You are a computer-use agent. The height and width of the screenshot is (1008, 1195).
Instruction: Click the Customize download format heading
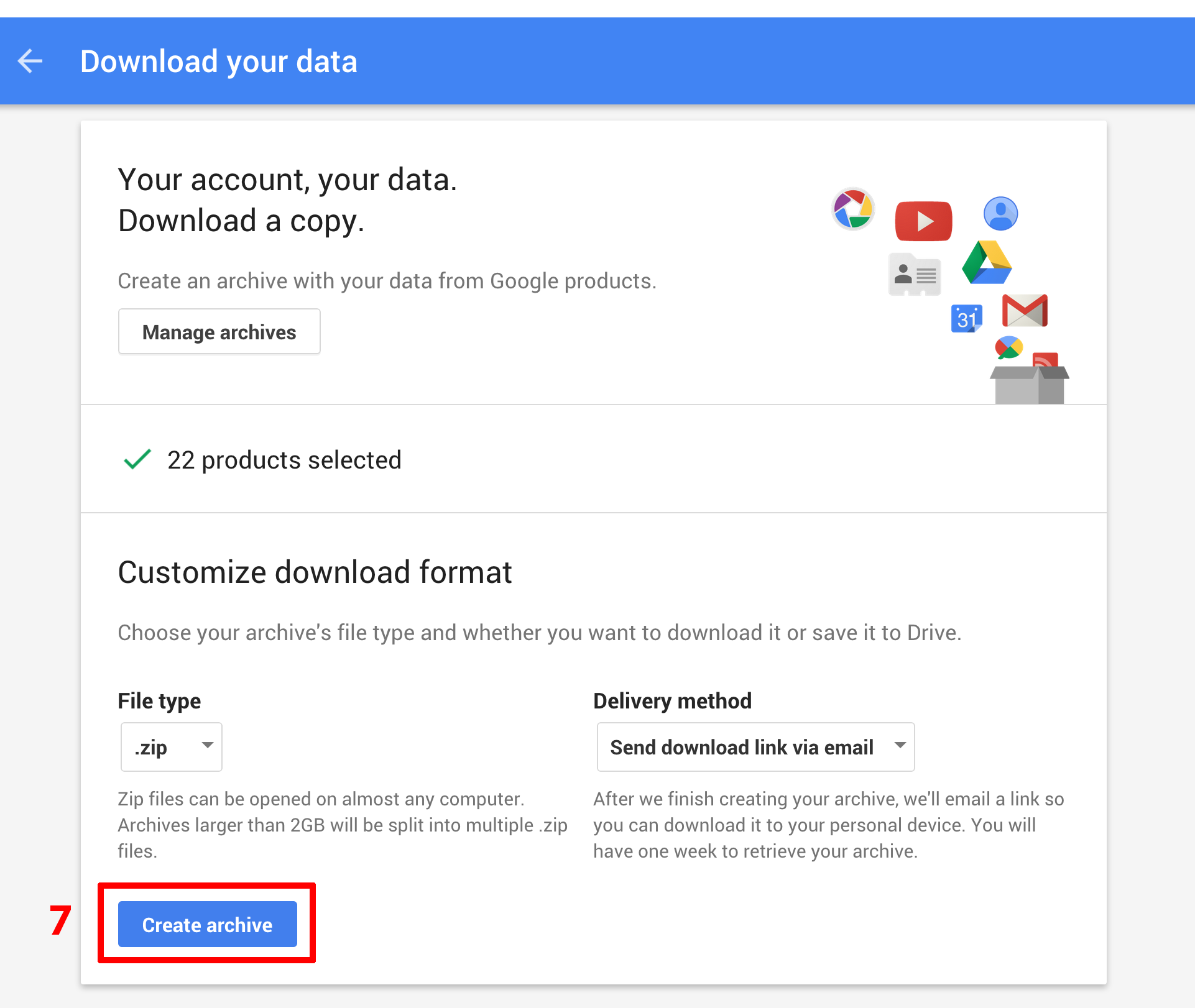(315, 572)
